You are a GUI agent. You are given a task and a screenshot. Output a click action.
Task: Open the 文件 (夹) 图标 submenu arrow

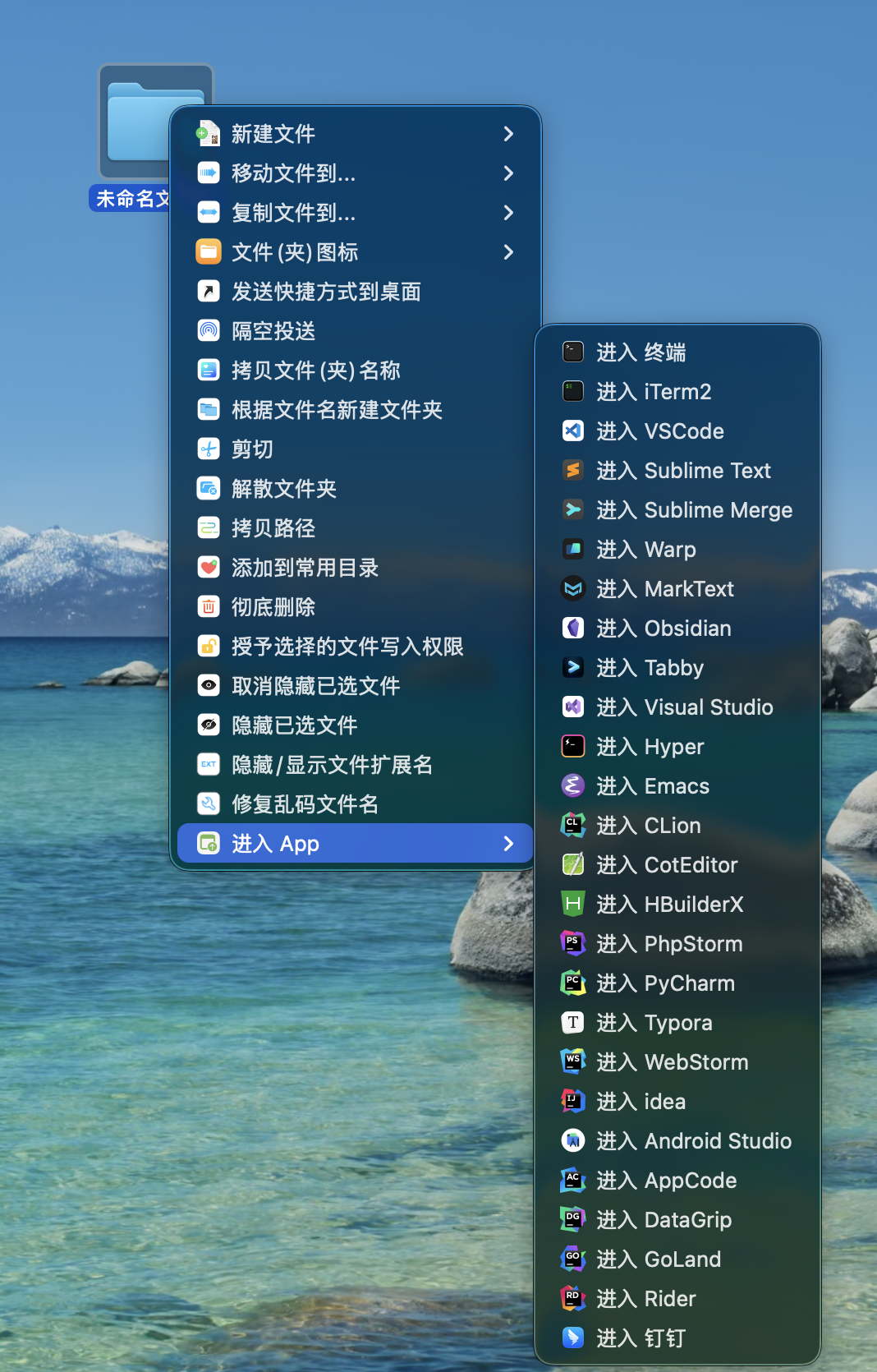click(x=508, y=252)
